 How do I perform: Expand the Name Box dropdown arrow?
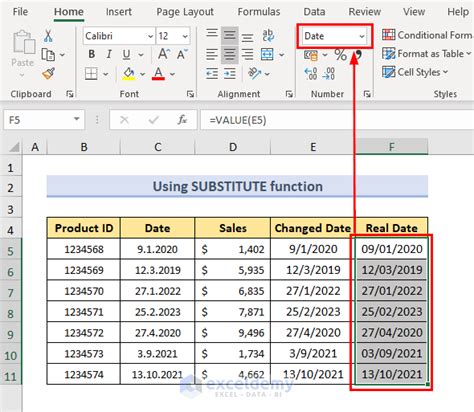[76, 119]
